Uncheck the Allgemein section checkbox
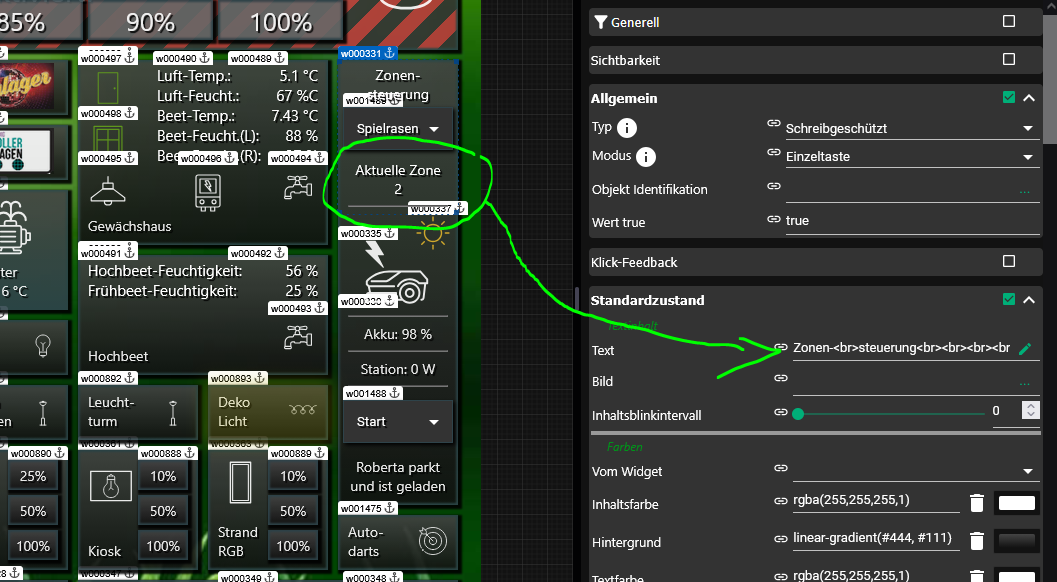 point(1008,97)
